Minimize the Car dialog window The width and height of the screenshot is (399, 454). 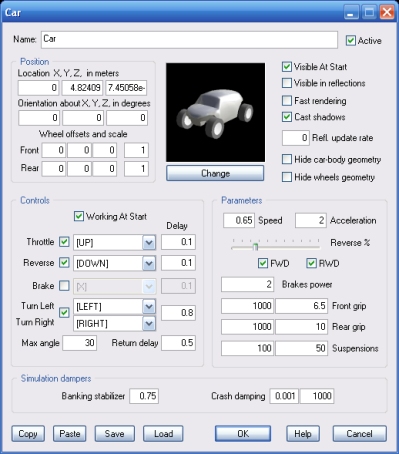click(x=351, y=13)
